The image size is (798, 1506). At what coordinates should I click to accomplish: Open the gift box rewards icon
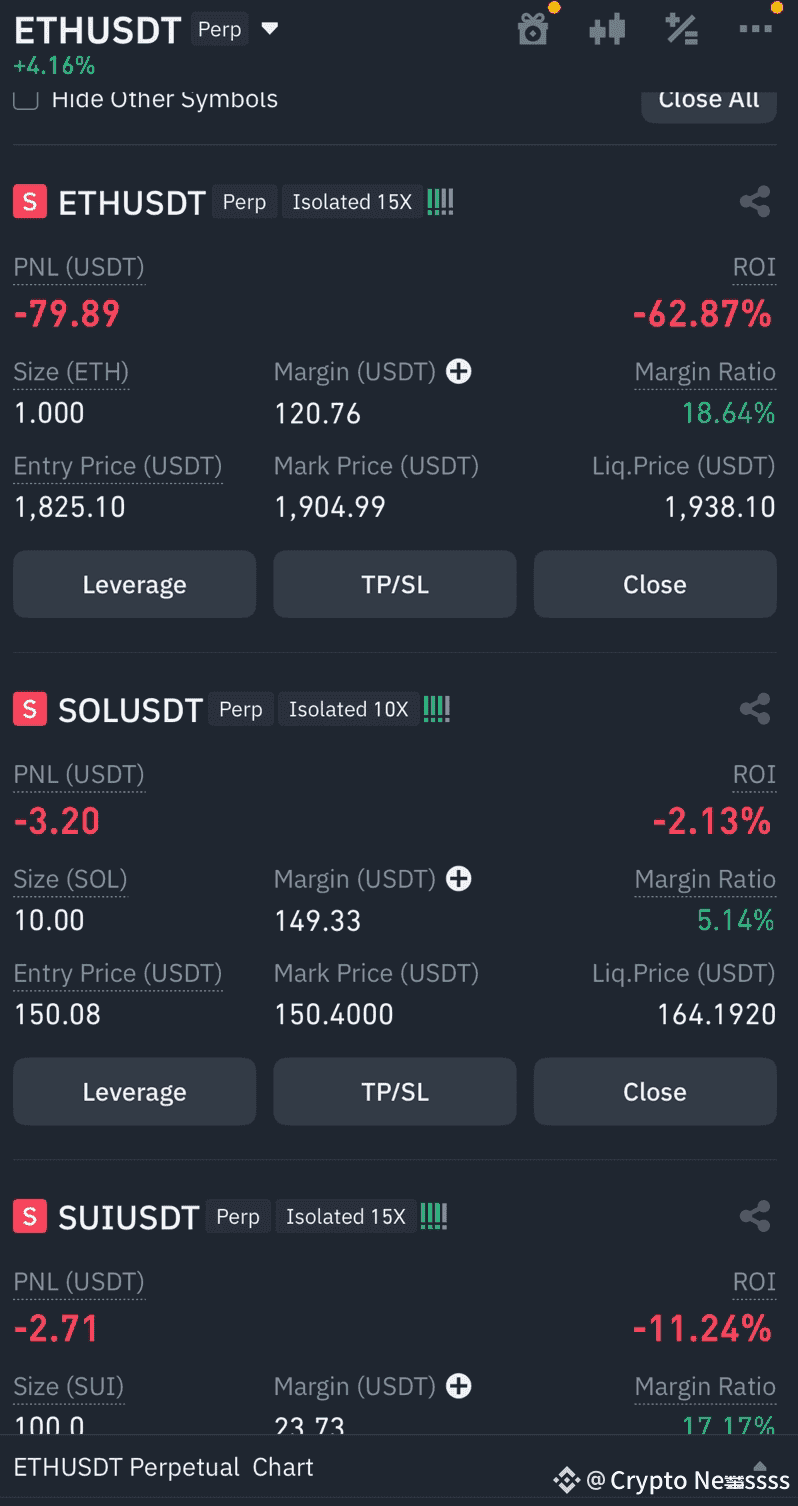pos(533,29)
